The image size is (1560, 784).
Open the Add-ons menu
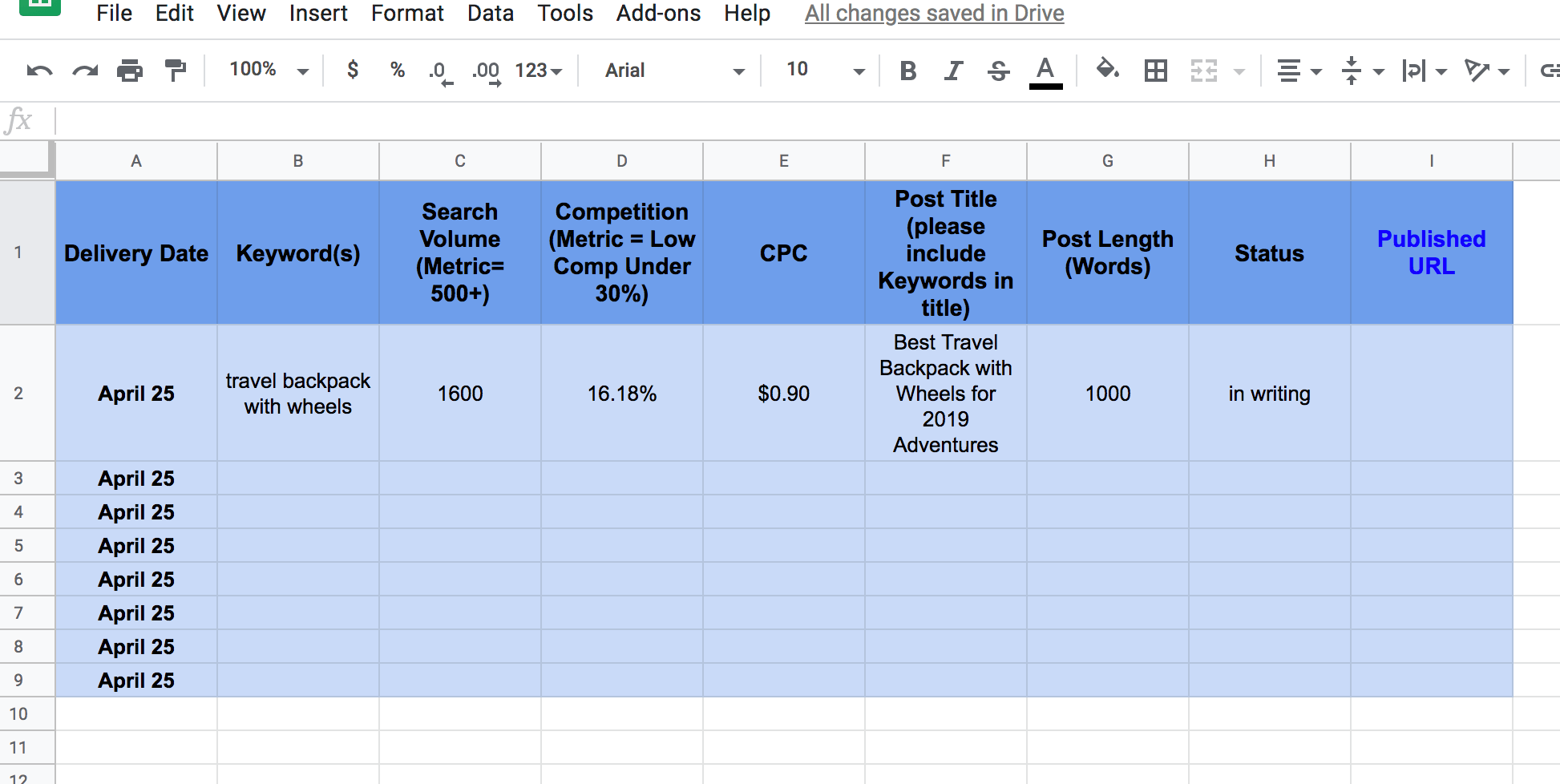pyautogui.click(x=658, y=14)
